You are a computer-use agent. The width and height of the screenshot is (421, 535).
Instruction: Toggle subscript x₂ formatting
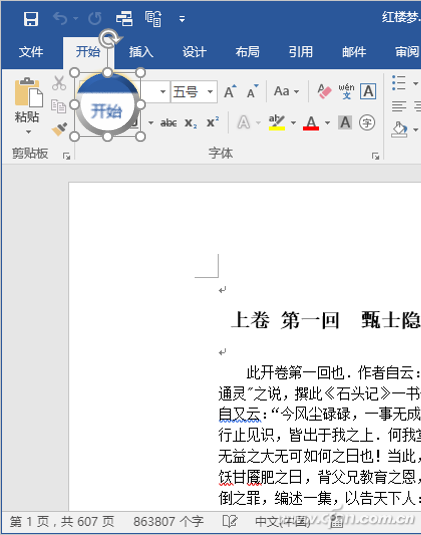coord(191,122)
